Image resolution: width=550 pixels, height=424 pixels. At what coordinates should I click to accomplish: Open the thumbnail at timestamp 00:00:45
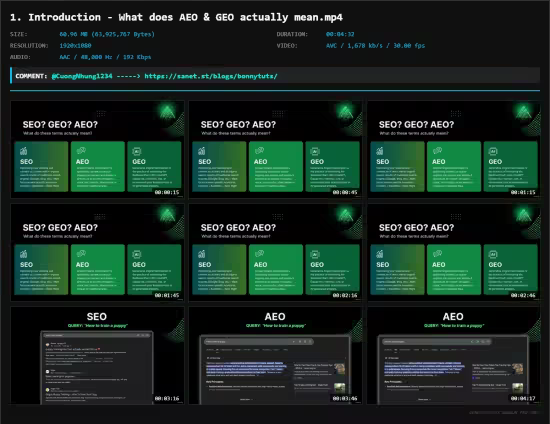pyautogui.click(x=275, y=149)
